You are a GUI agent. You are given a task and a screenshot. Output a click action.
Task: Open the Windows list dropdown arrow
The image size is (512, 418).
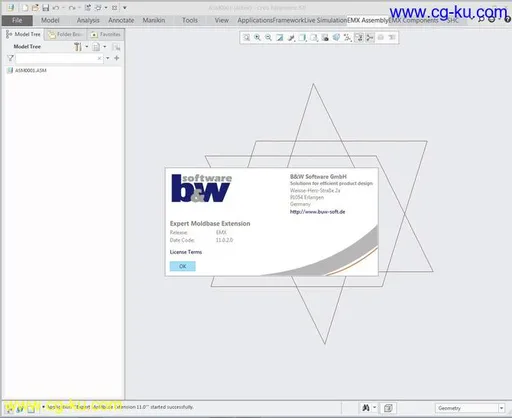point(106,8)
